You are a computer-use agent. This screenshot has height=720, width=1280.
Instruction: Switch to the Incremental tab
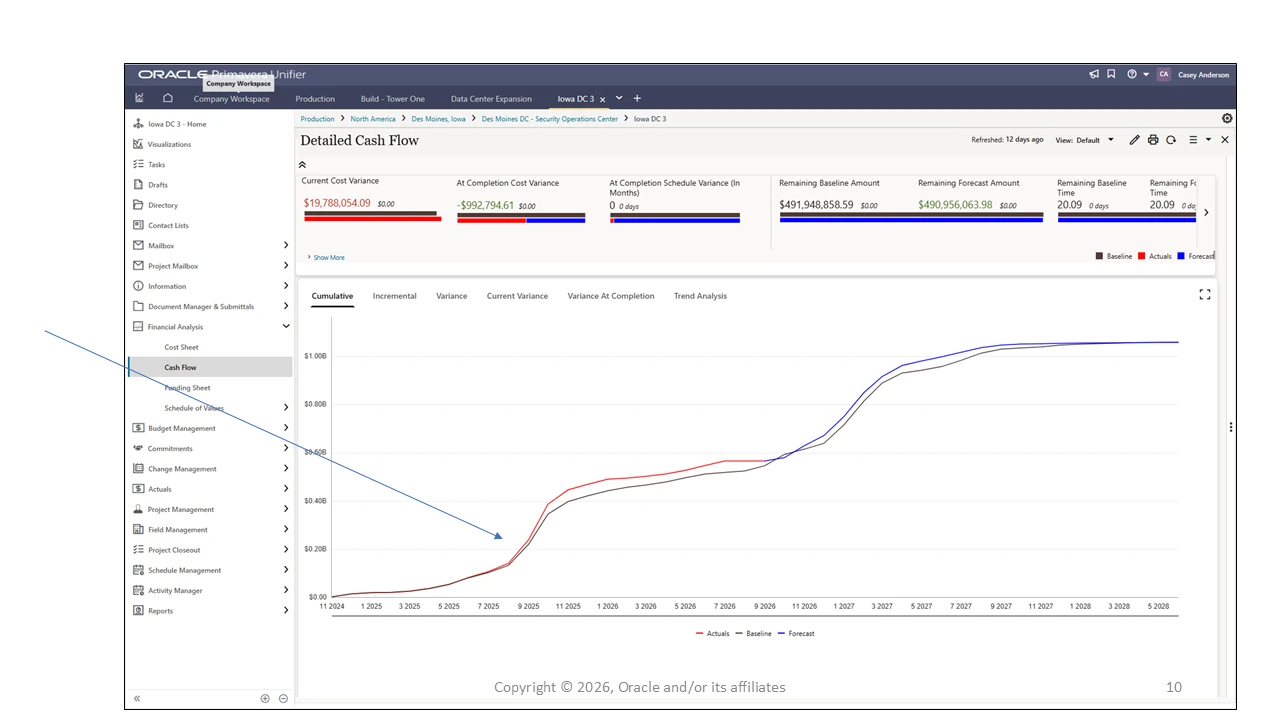pos(394,296)
